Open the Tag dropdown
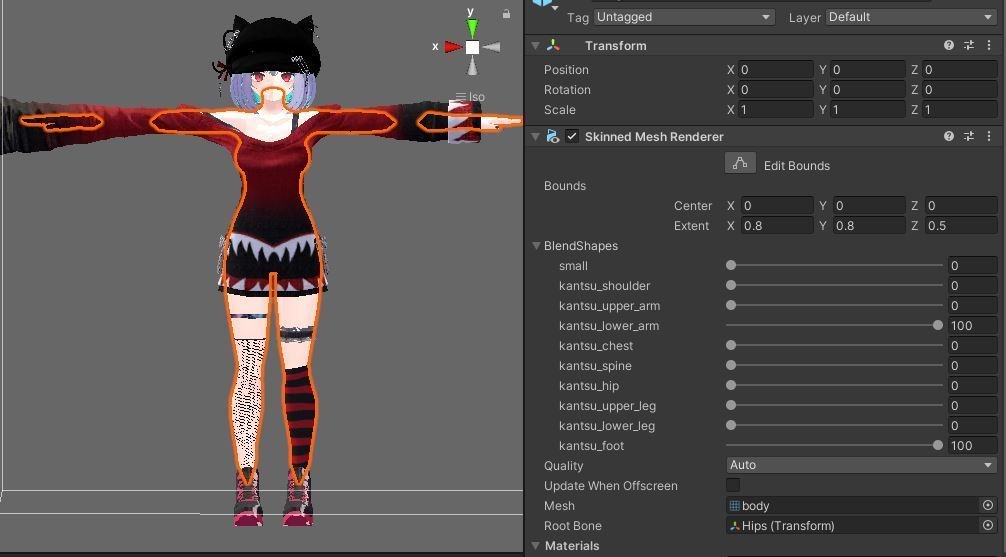 [684, 17]
